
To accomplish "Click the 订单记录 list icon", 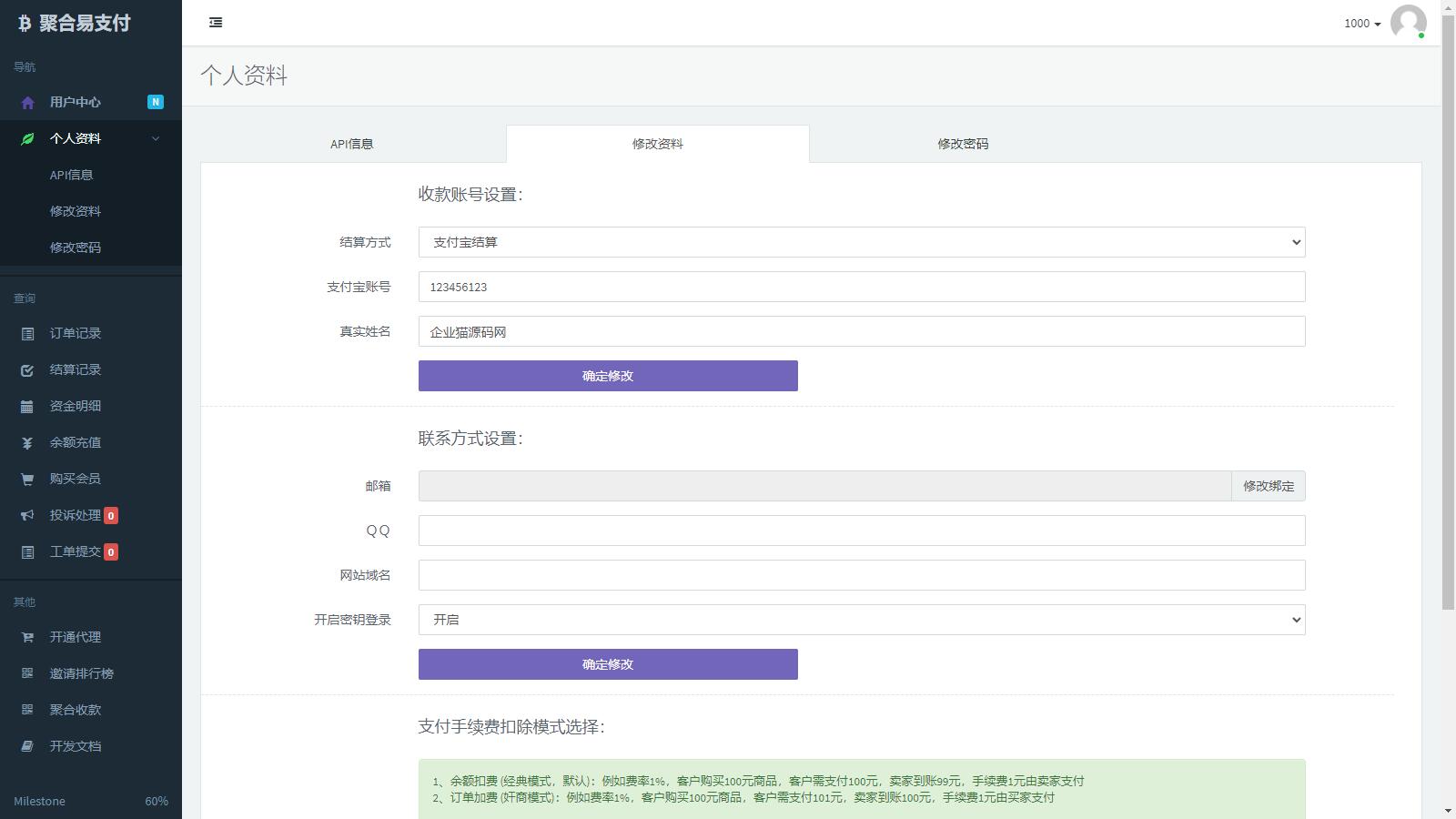I will (27, 334).
